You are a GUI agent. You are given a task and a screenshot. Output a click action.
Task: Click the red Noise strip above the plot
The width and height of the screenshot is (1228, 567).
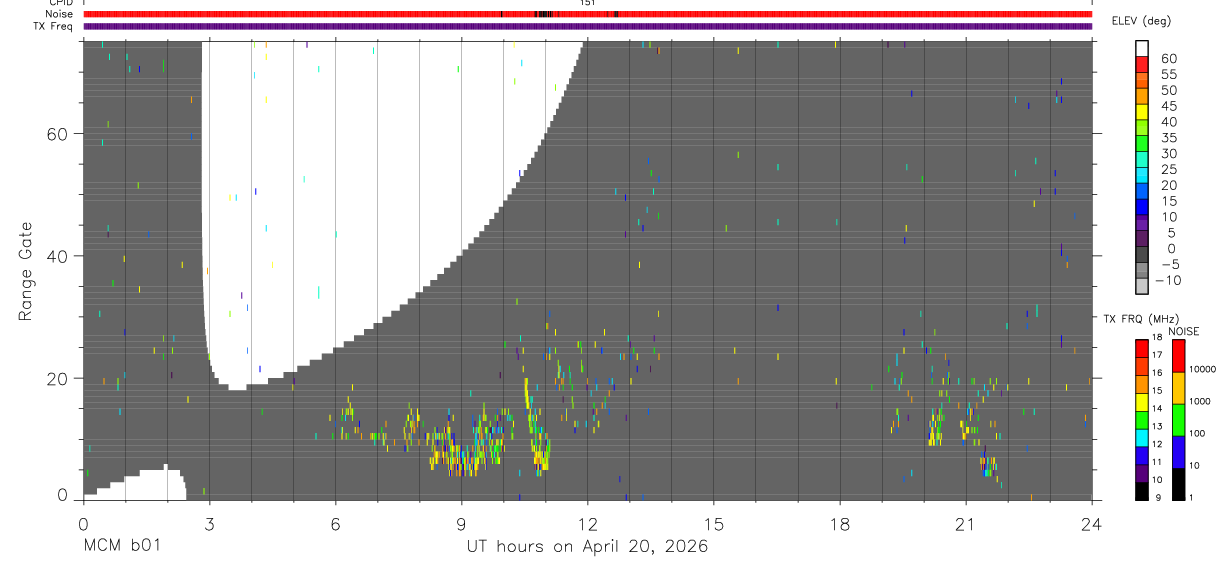tap(587, 14)
